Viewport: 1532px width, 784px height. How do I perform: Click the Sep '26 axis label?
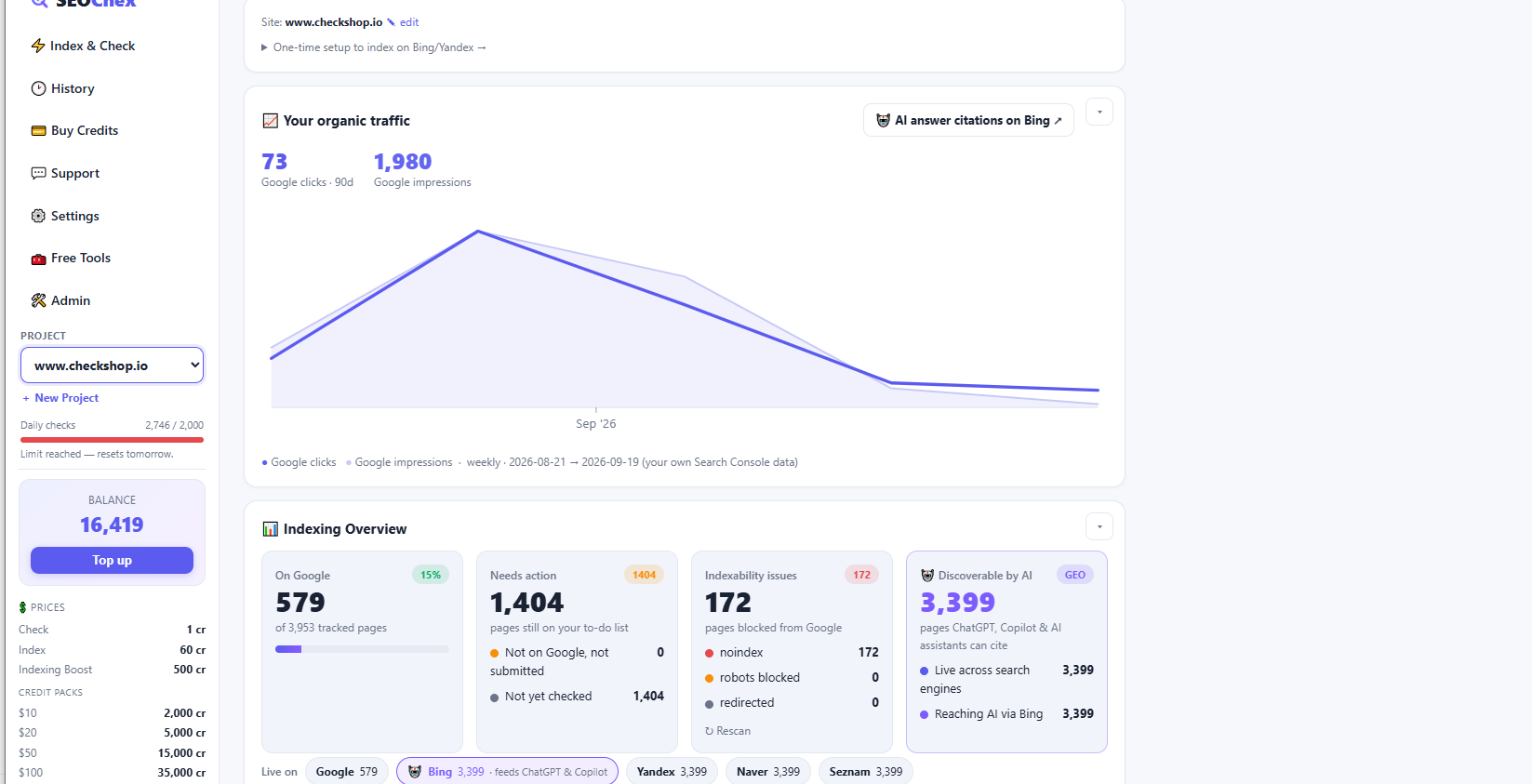pos(595,424)
